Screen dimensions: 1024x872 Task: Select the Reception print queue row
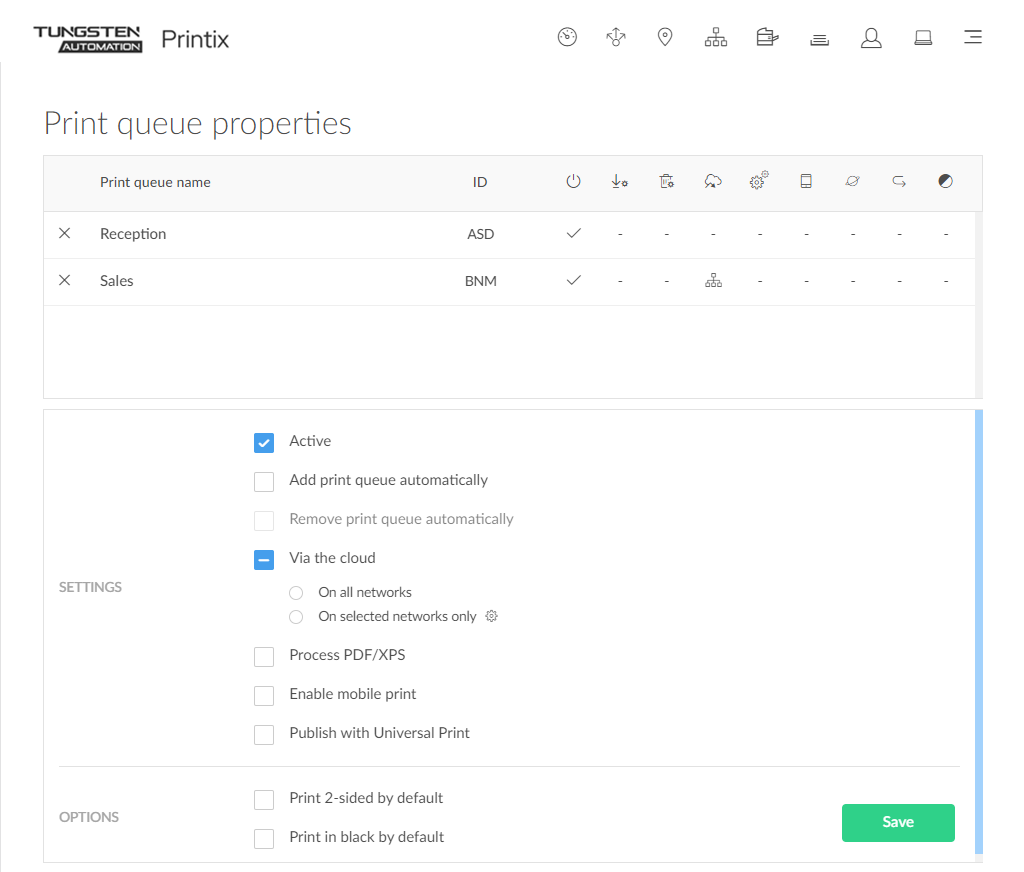click(133, 234)
